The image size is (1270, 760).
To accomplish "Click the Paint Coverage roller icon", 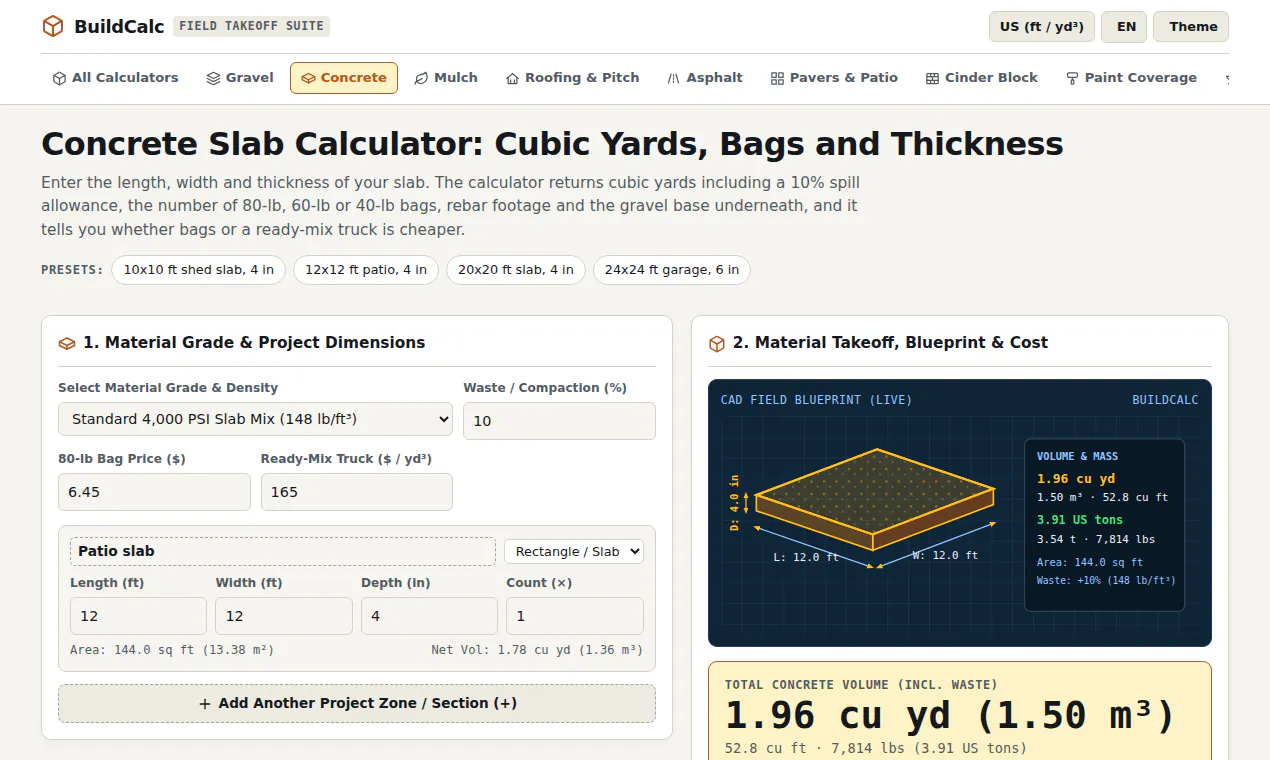I will [x=1072, y=78].
